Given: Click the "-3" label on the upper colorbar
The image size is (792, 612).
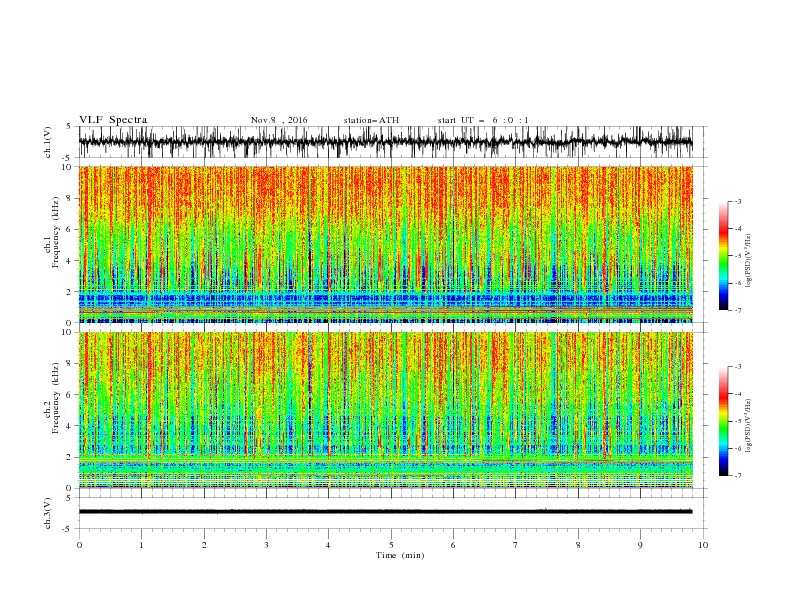Looking at the screenshot, I should pos(737,201).
